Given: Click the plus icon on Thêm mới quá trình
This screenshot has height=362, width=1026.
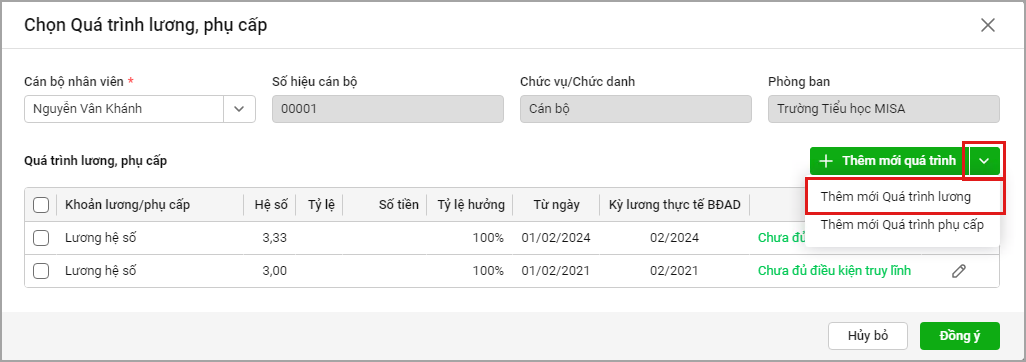Looking at the screenshot, I should coord(826,160).
